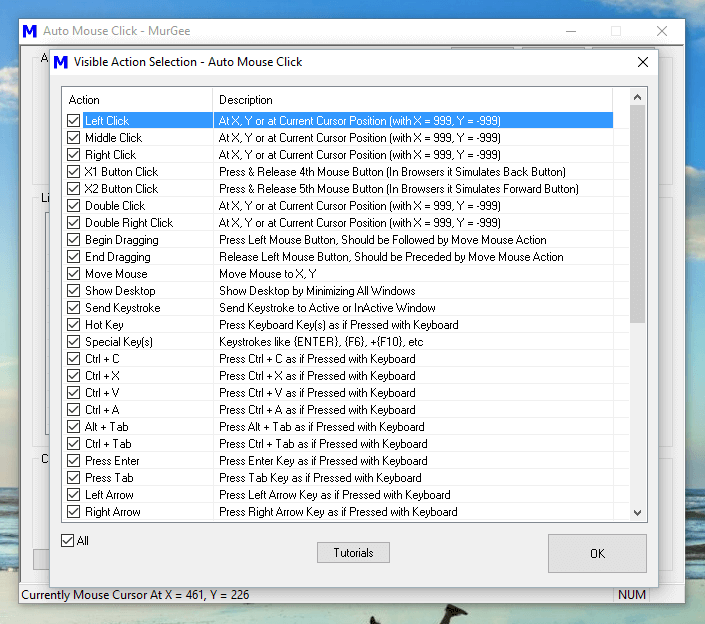Viewport: 705px width, 624px height.
Task: Toggle the Move Mouse checkbox
Action: pyautogui.click(x=73, y=274)
